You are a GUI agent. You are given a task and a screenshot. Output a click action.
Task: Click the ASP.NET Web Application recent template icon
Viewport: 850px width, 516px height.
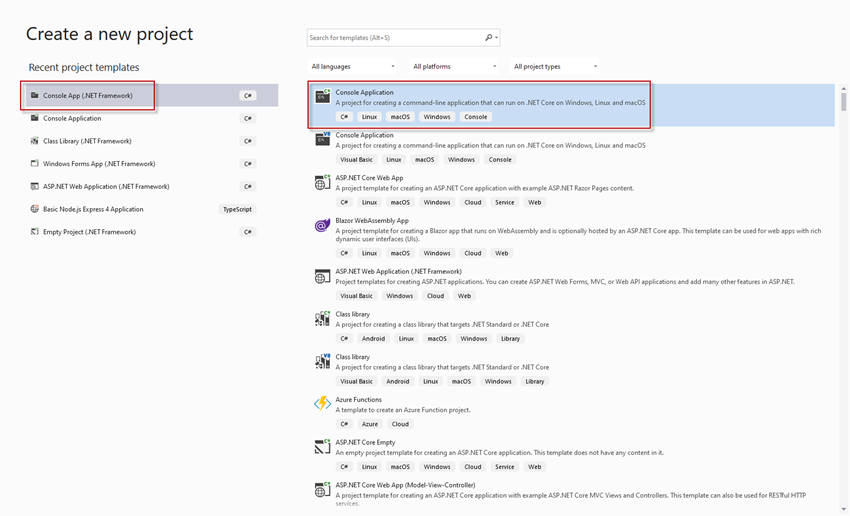[35, 186]
